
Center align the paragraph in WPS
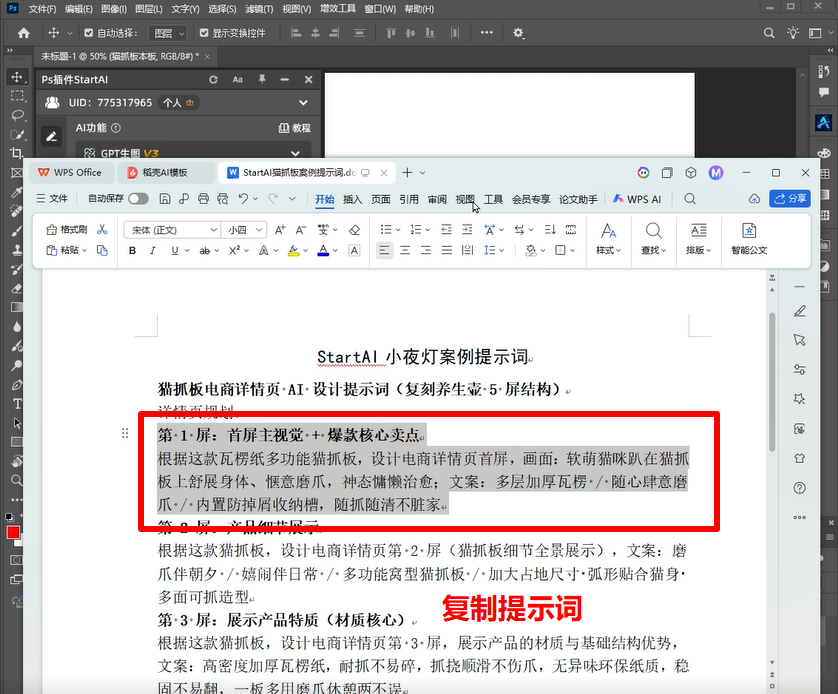coord(405,251)
